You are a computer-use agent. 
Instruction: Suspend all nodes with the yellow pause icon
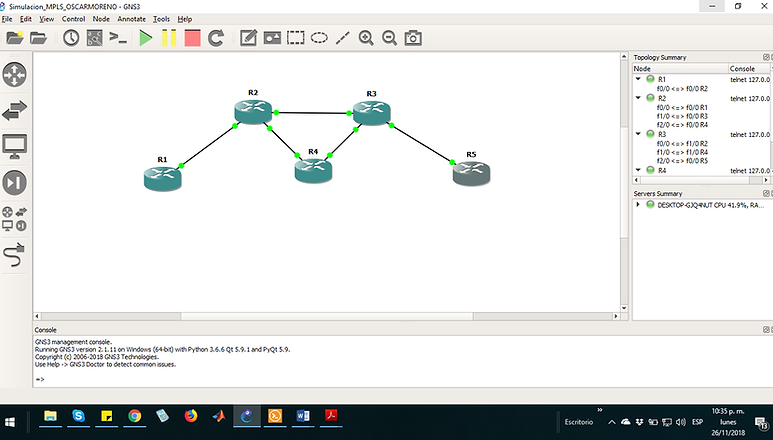(169, 38)
